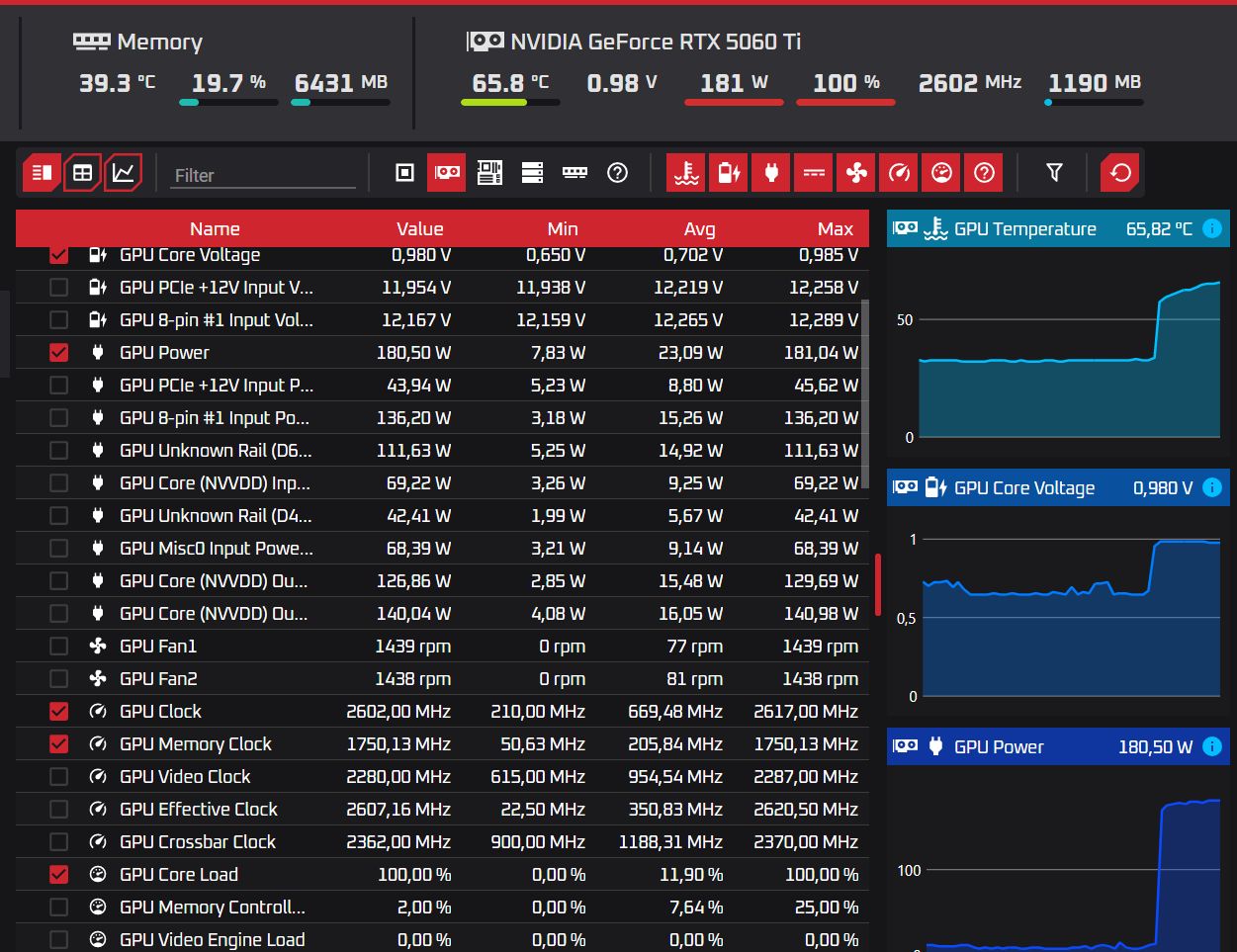Image resolution: width=1237 pixels, height=952 pixels.
Task: Toggle the current dashes sensor filter
Action: click(x=814, y=173)
